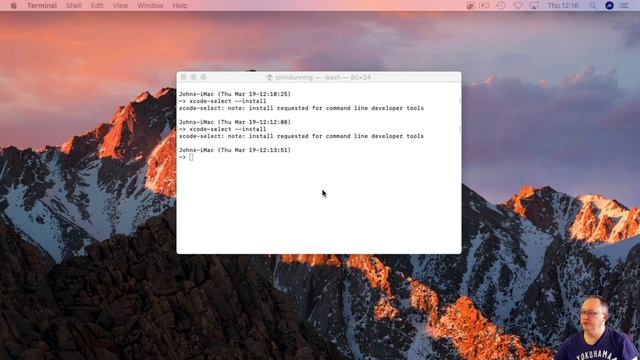The height and width of the screenshot is (360, 640).
Task: Click the prompt line with time 12:13:51
Action: pos(235,150)
